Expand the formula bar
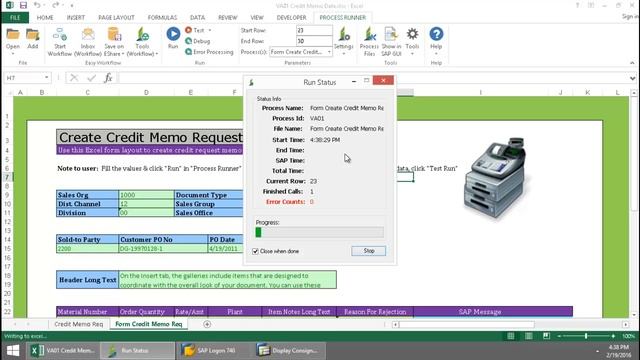This screenshot has height=360, width=640. [632, 78]
